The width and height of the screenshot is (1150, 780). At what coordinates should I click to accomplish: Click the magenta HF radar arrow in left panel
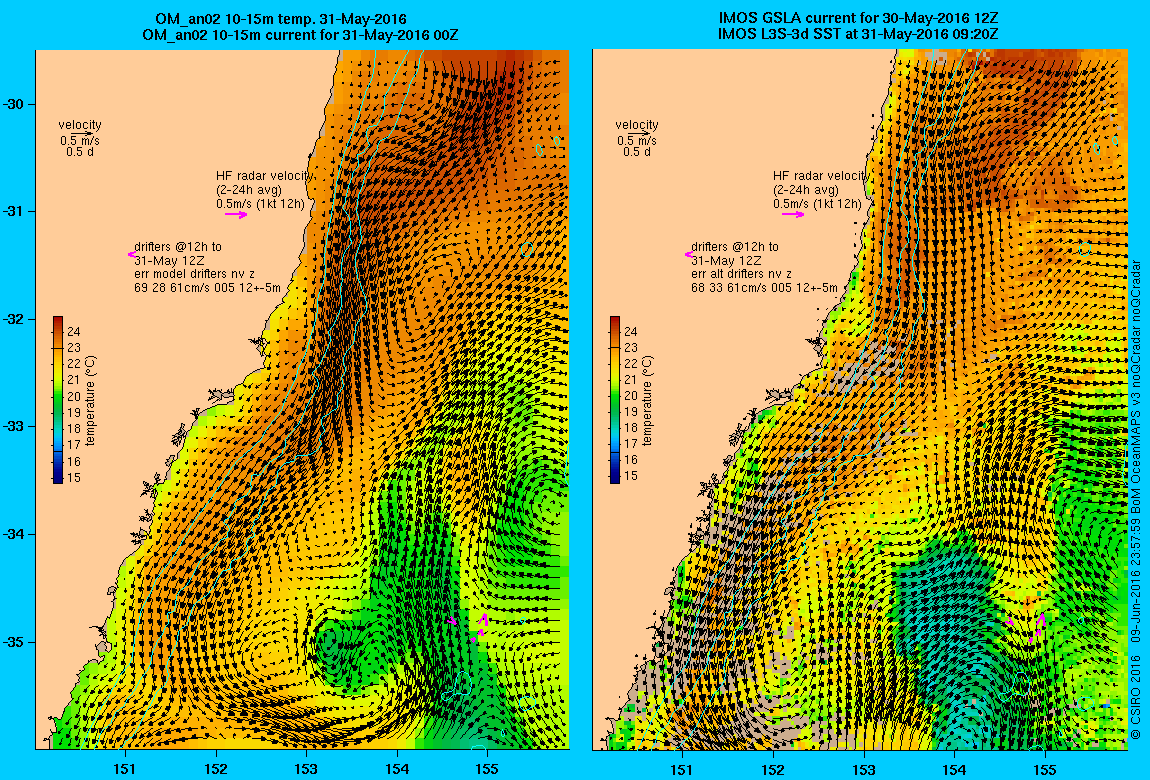point(236,215)
